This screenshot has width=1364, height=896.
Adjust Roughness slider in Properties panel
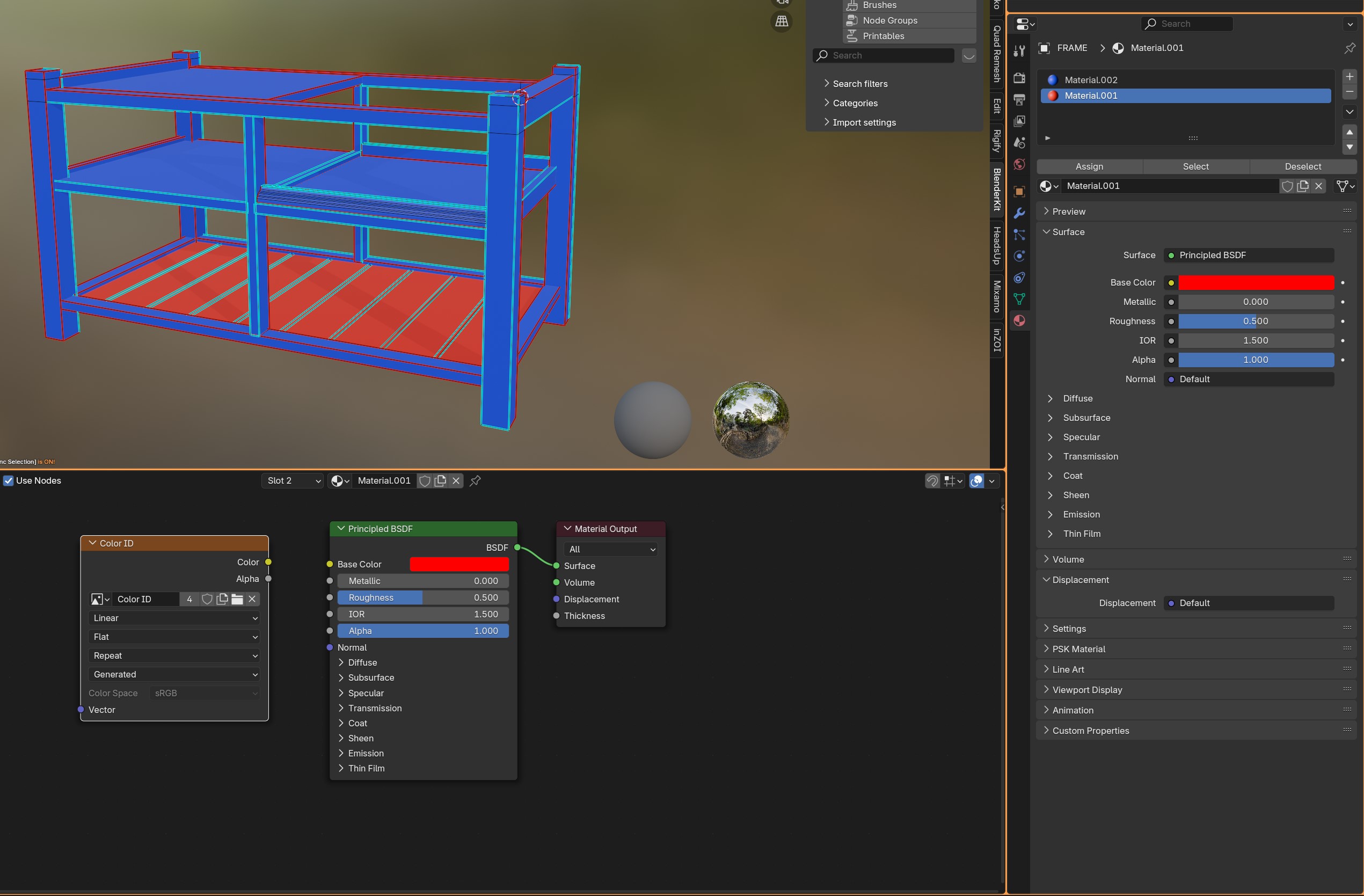[x=1256, y=321]
